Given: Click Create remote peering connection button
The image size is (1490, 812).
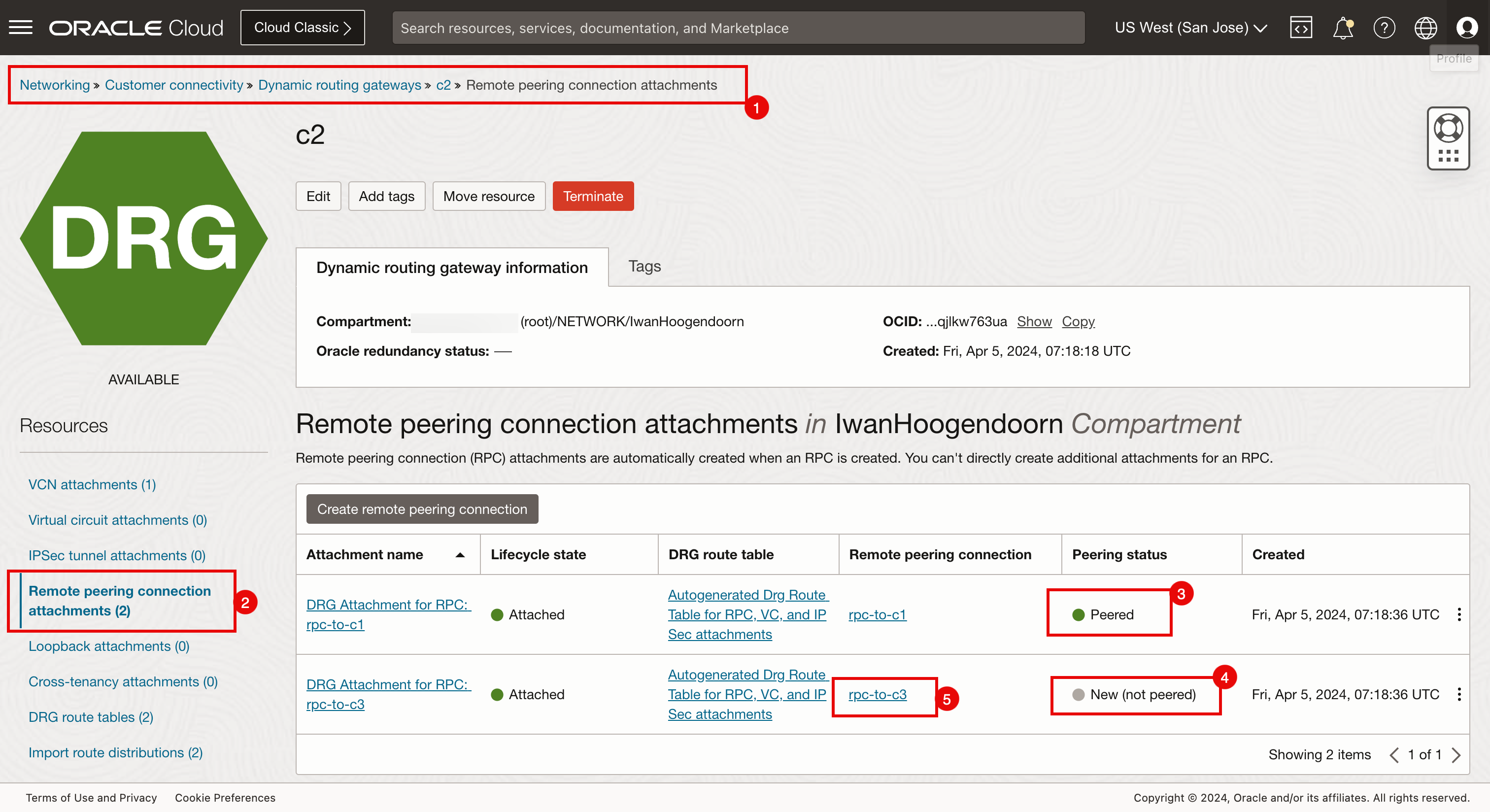Looking at the screenshot, I should tap(422, 509).
